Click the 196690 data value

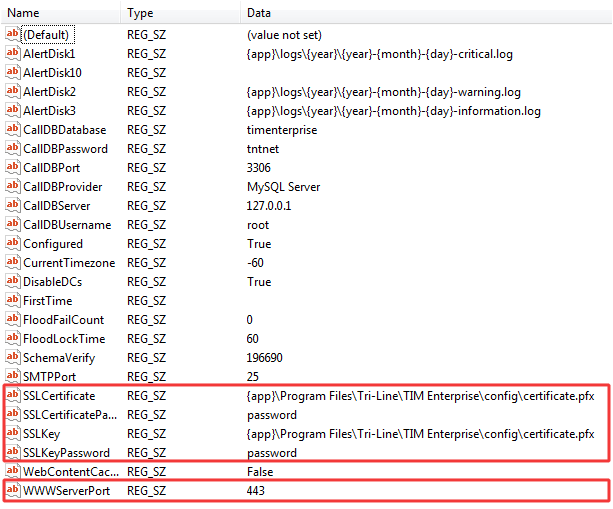tap(264, 358)
